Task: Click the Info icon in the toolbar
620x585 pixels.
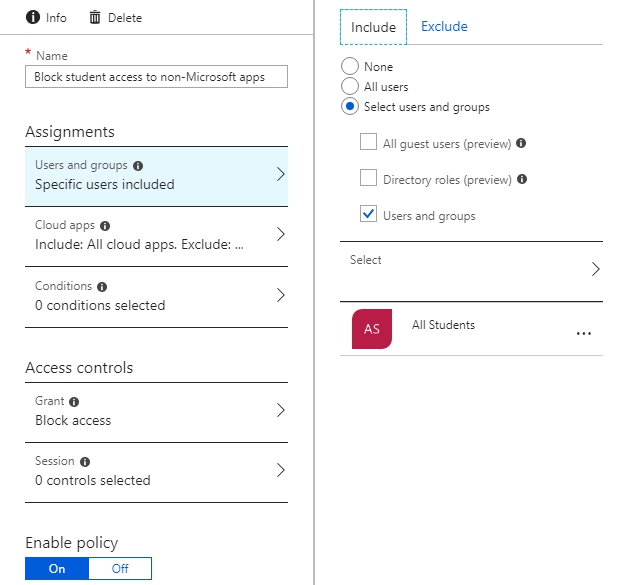Action: pos(33,17)
